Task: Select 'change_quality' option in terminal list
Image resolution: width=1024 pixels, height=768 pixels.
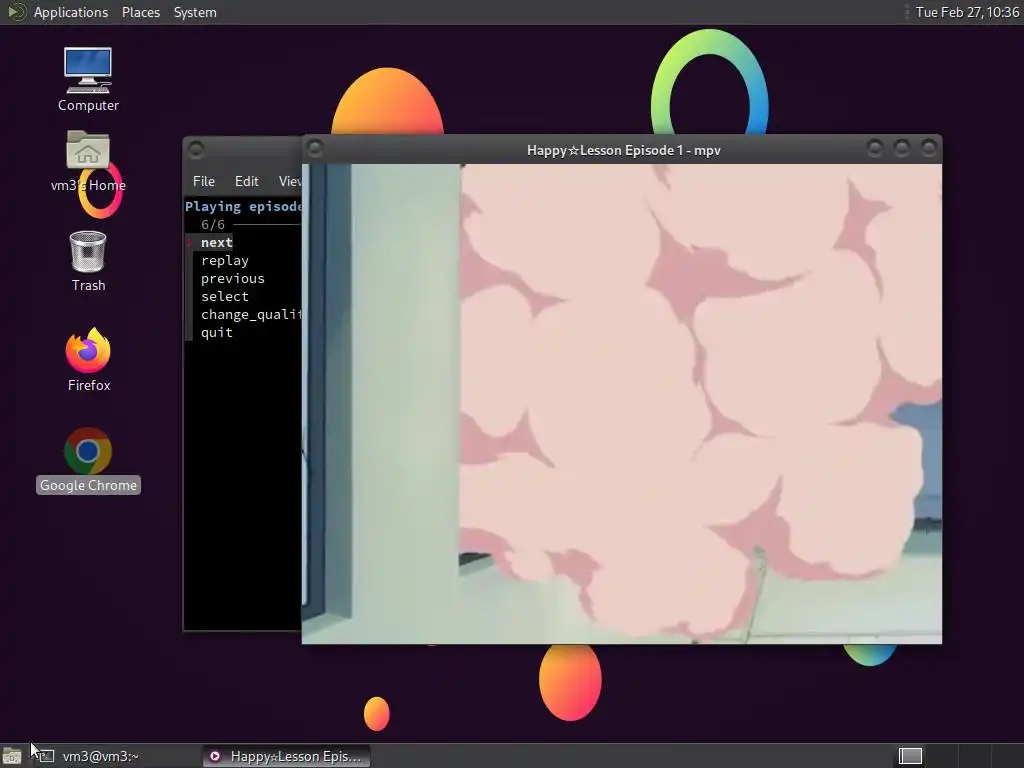Action: (x=251, y=314)
